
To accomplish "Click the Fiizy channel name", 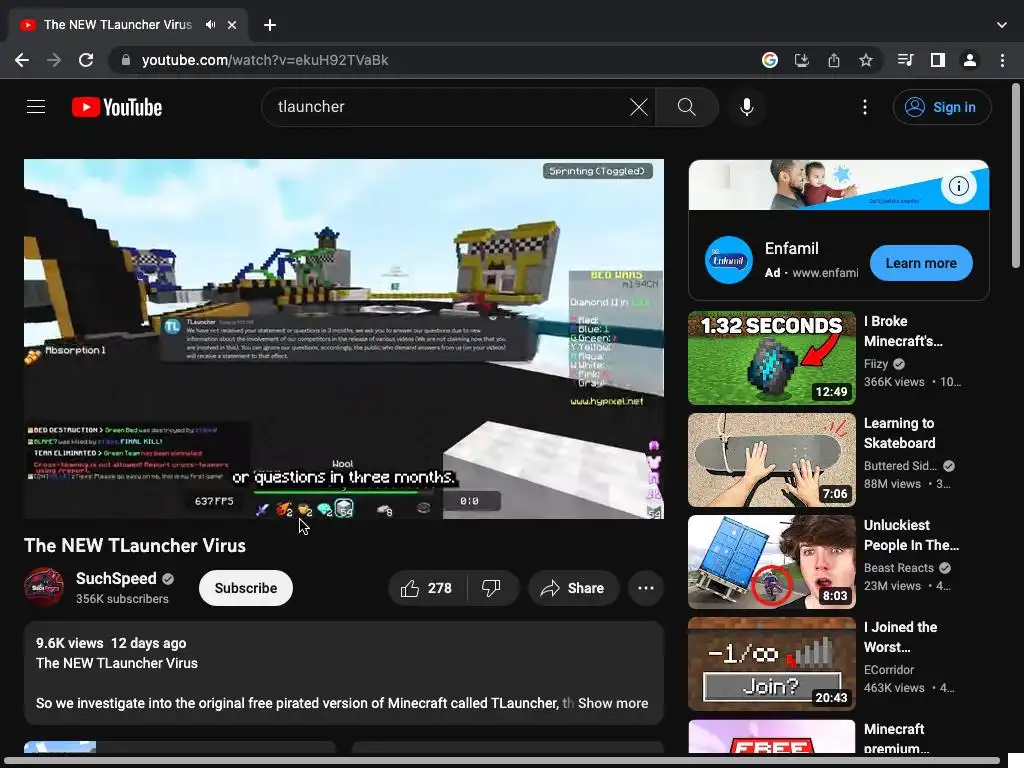I will [876, 364].
